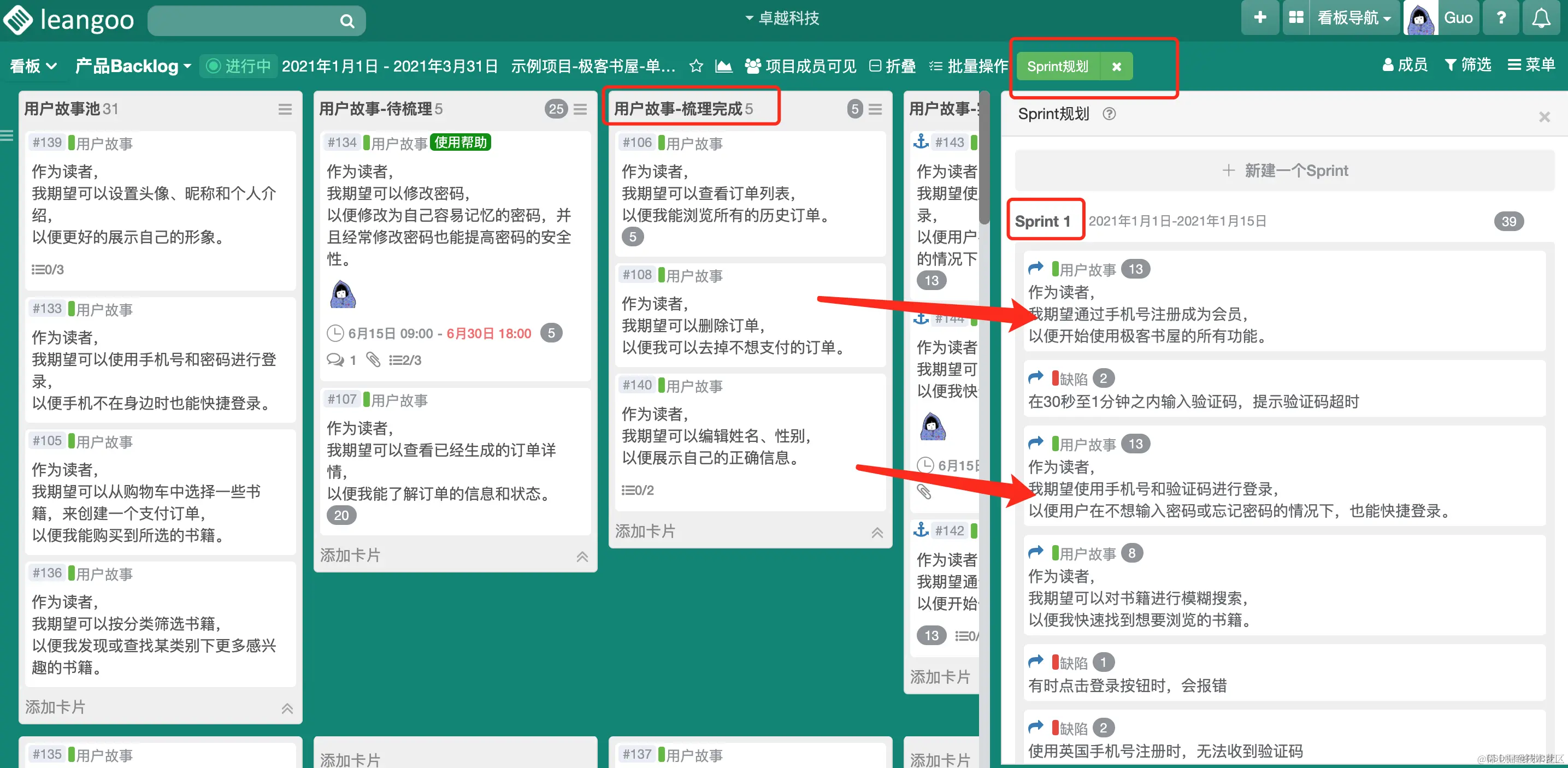Expand the 看板 dropdown
The width and height of the screenshot is (1568, 768).
point(33,66)
